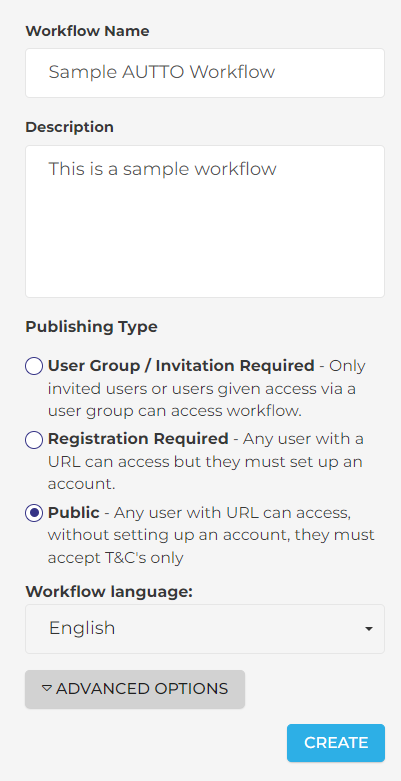
Task: Click the triangle icon on Advanced Options
Action: tap(47, 688)
